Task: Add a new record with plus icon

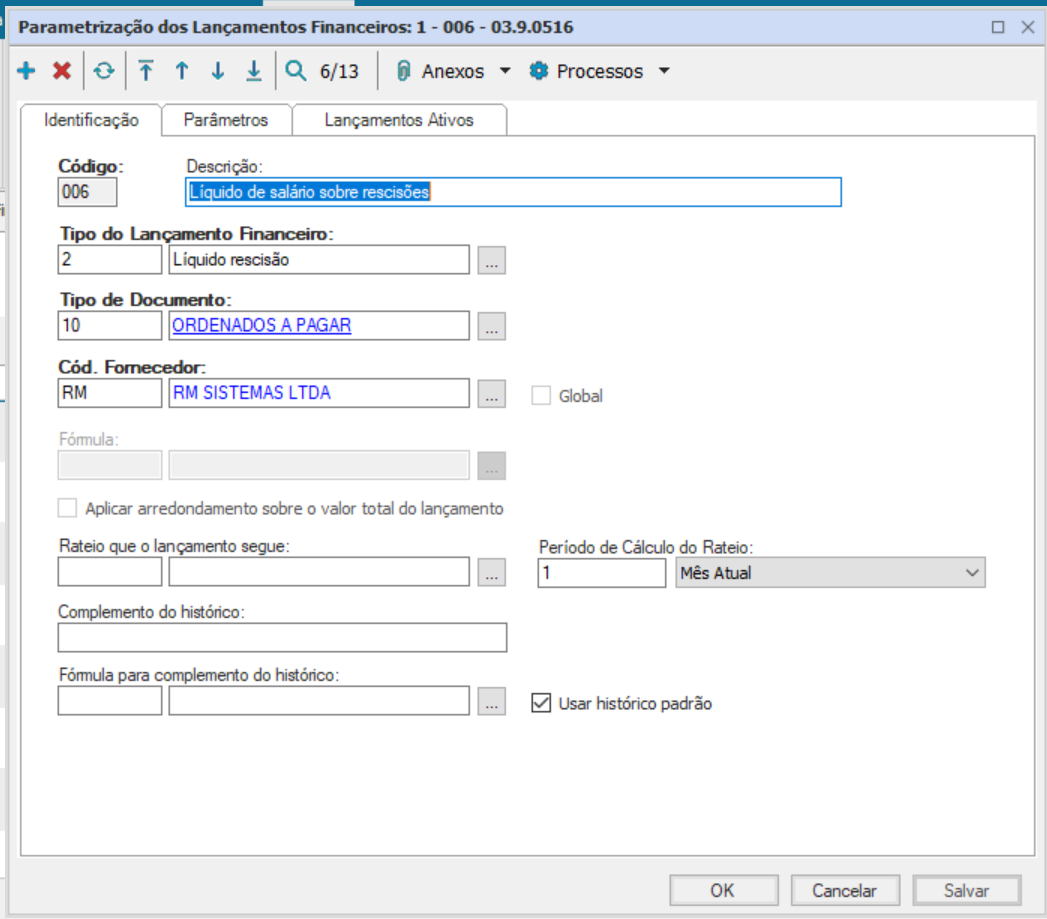Action: [x=26, y=70]
